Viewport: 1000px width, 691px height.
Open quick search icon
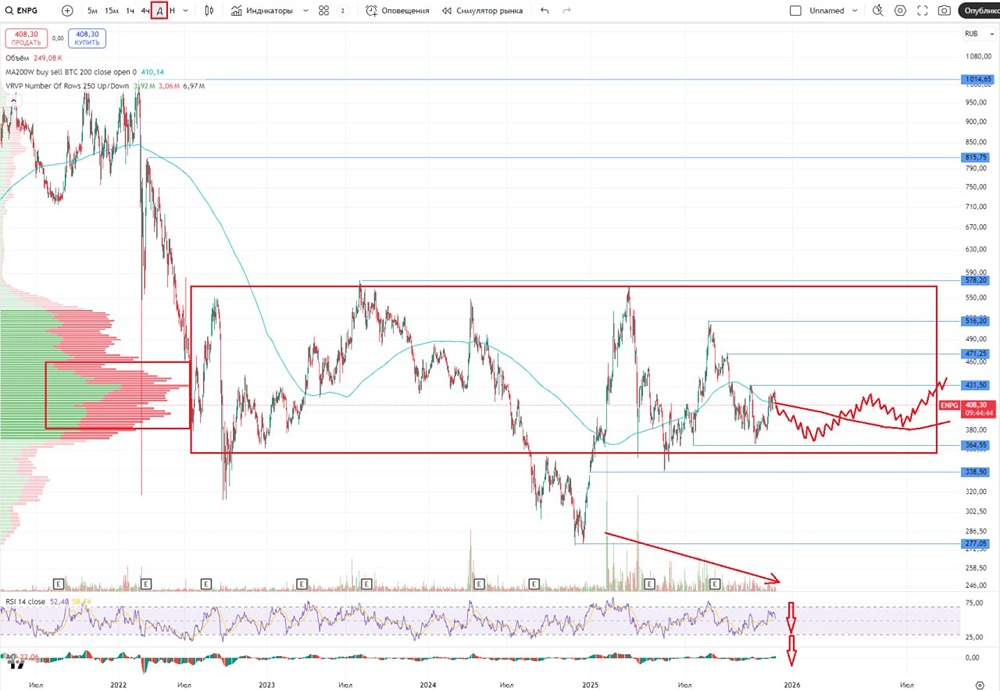(x=878, y=10)
